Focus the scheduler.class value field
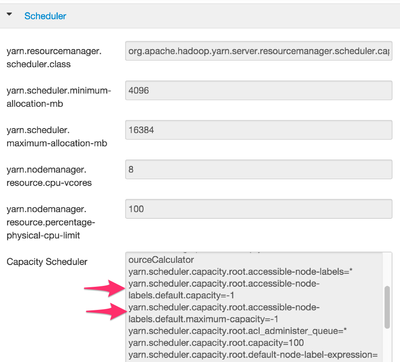Screen dimensions: 400x362 point(259,51)
